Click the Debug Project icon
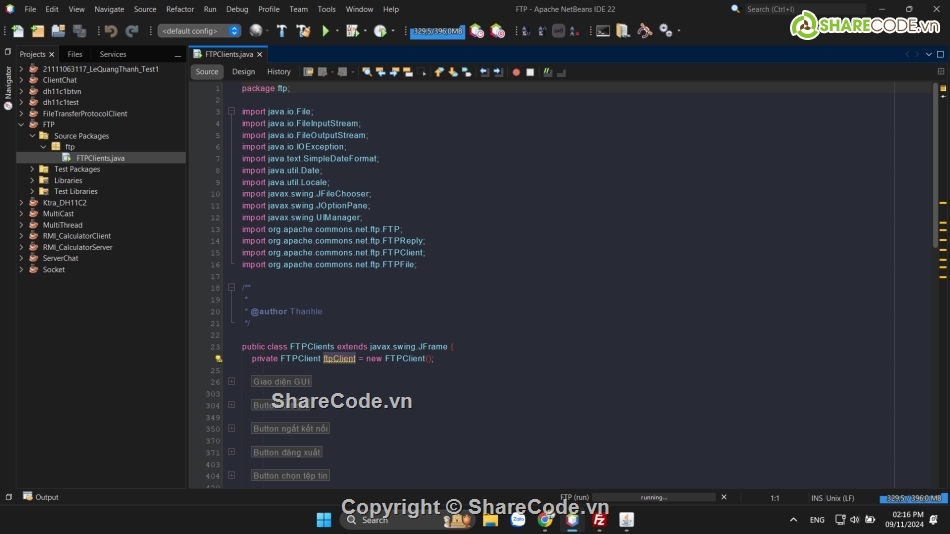 point(352,31)
